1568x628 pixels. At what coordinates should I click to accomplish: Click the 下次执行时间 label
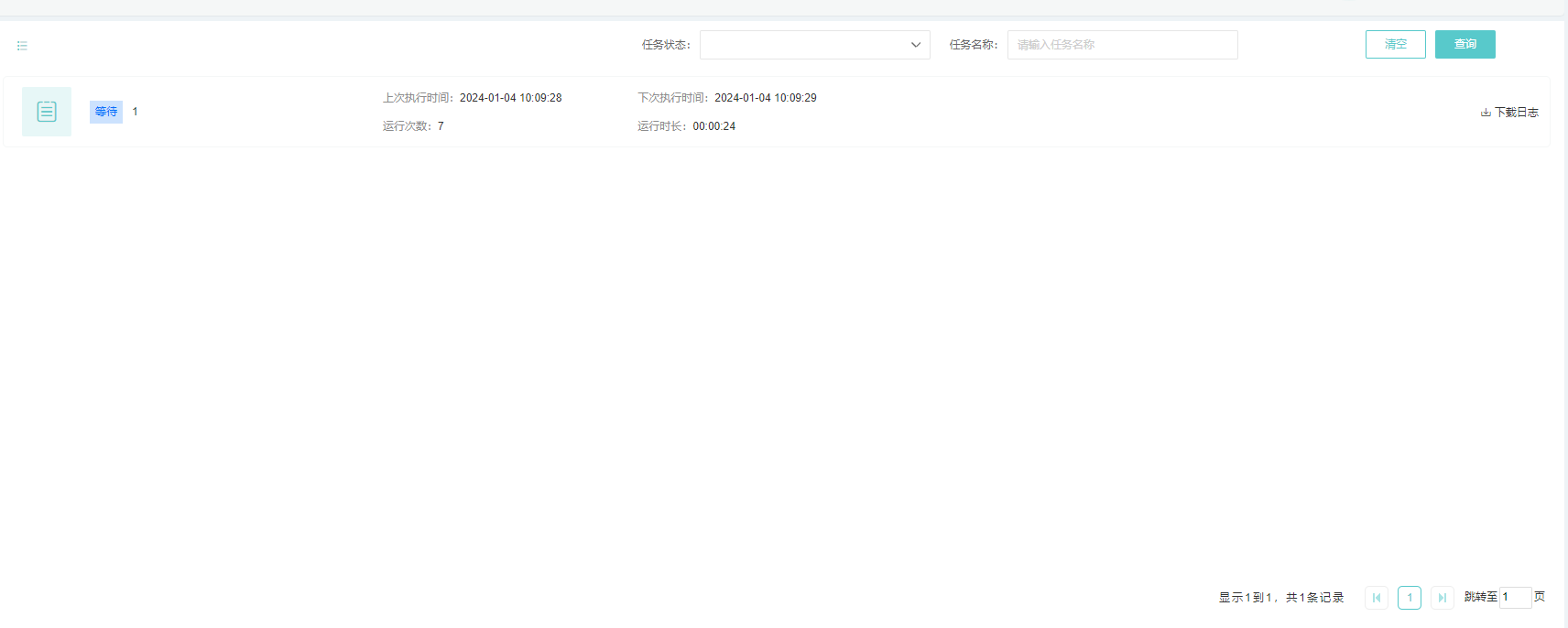[674, 98]
